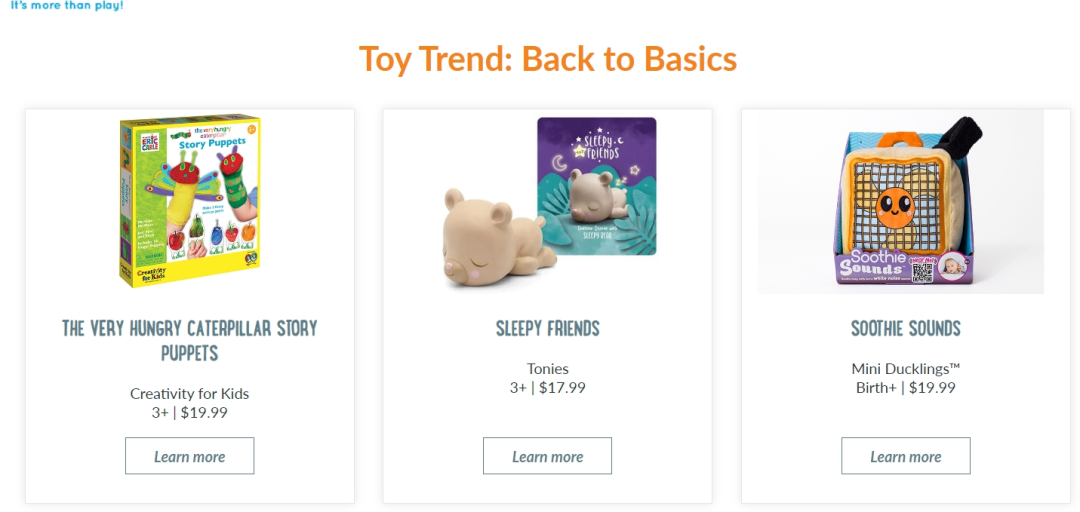Screen dimensions: 1080x512
Task: Click the It's more than play tagline
Action: click(x=66, y=5)
